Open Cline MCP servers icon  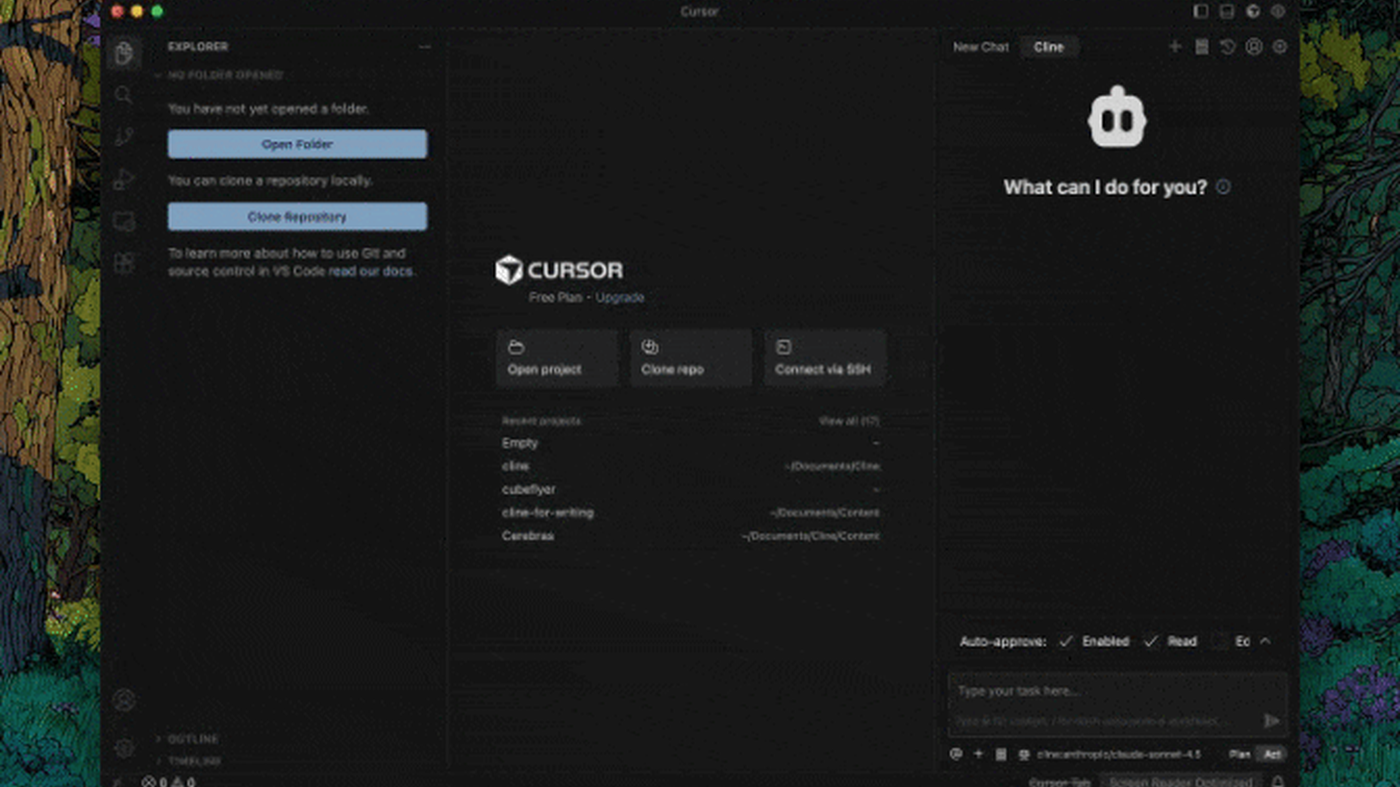pos(1202,47)
